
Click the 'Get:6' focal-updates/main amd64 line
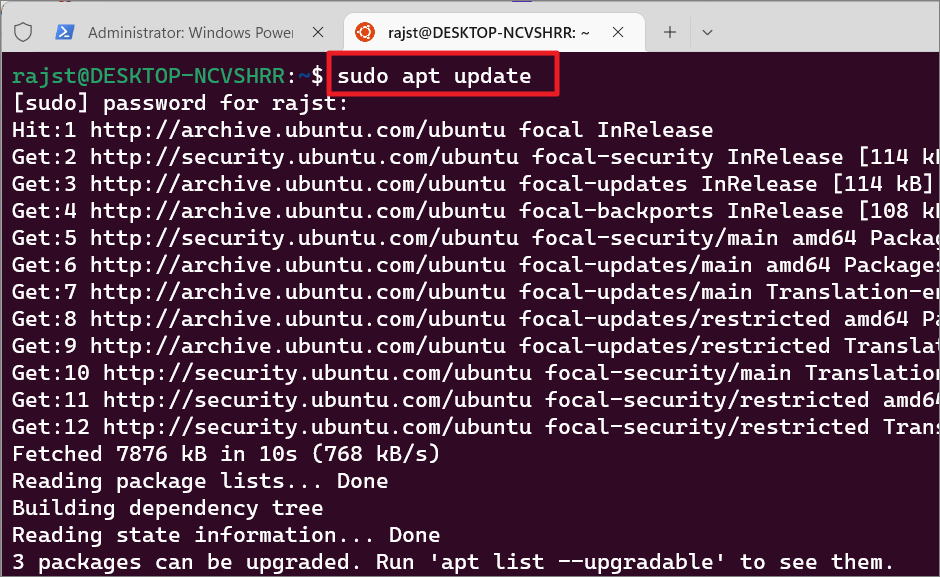[x=475, y=265]
